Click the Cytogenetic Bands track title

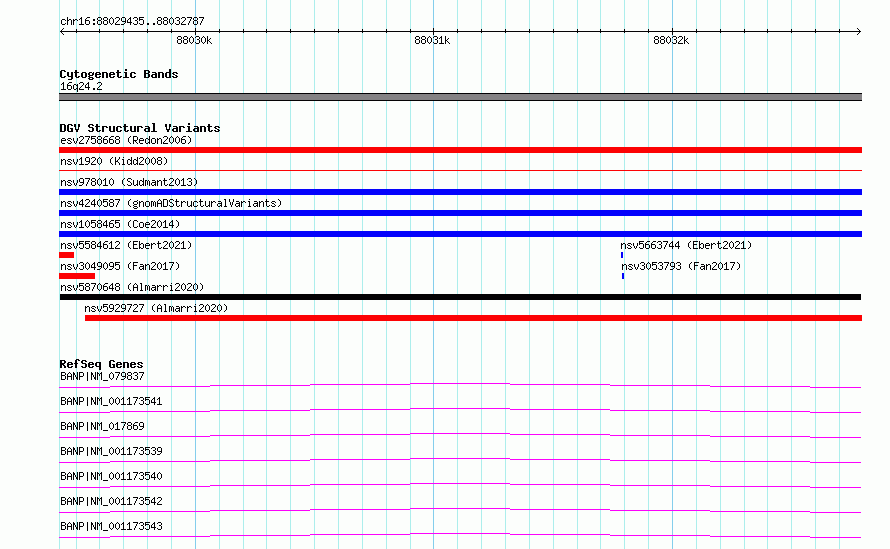[x=119, y=74]
